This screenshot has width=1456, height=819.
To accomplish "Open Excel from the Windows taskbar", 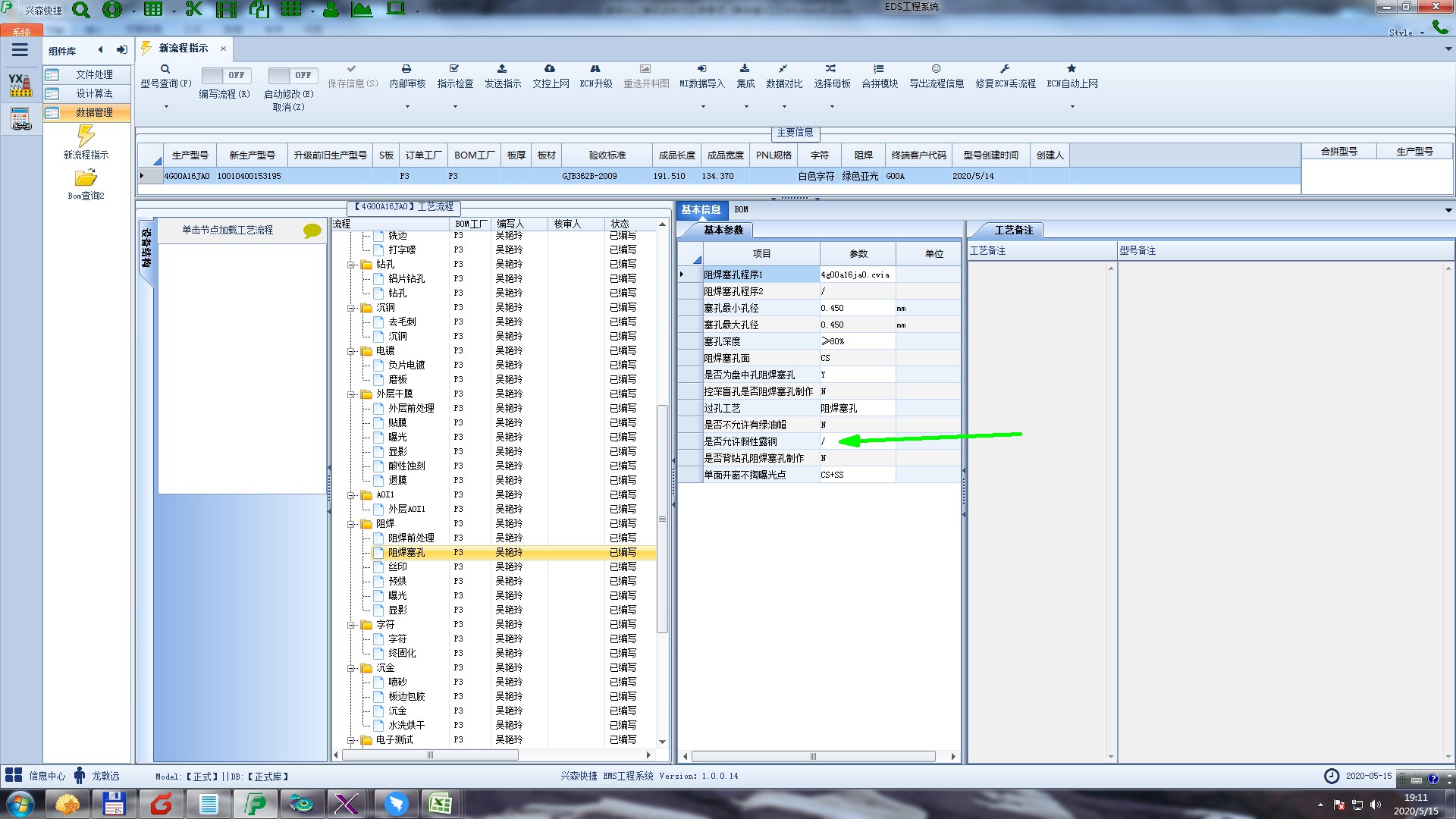I will point(441,803).
